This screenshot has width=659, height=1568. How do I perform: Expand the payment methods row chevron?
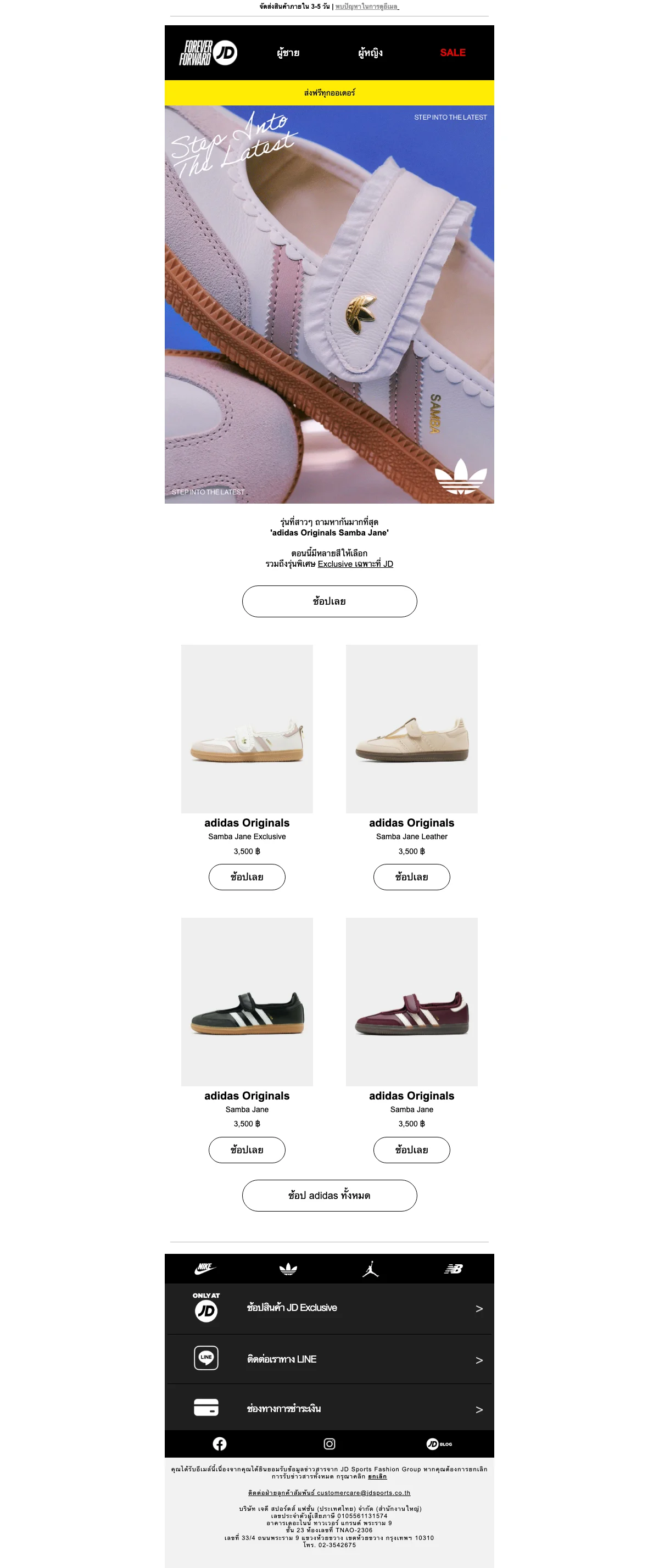(x=479, y=1409)
